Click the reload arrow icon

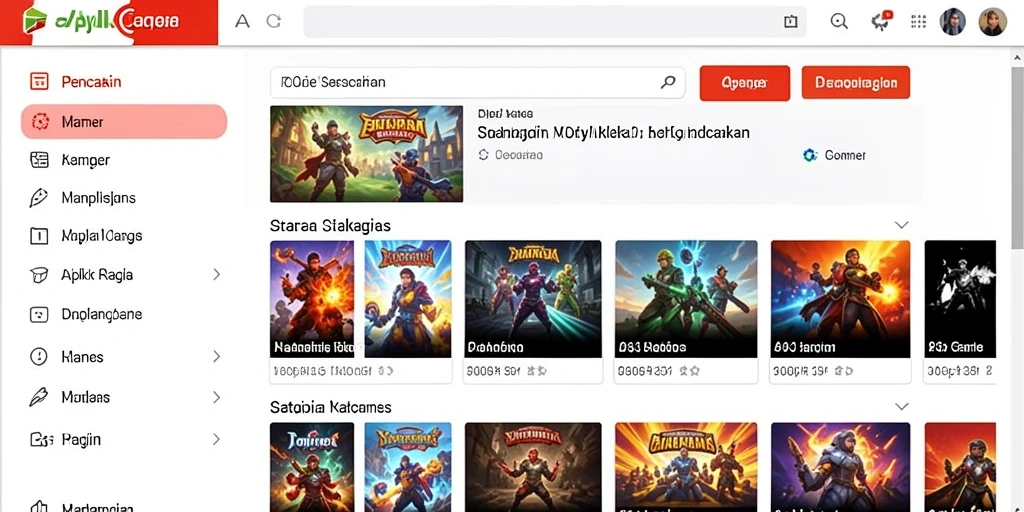click(x=274, y=22)
